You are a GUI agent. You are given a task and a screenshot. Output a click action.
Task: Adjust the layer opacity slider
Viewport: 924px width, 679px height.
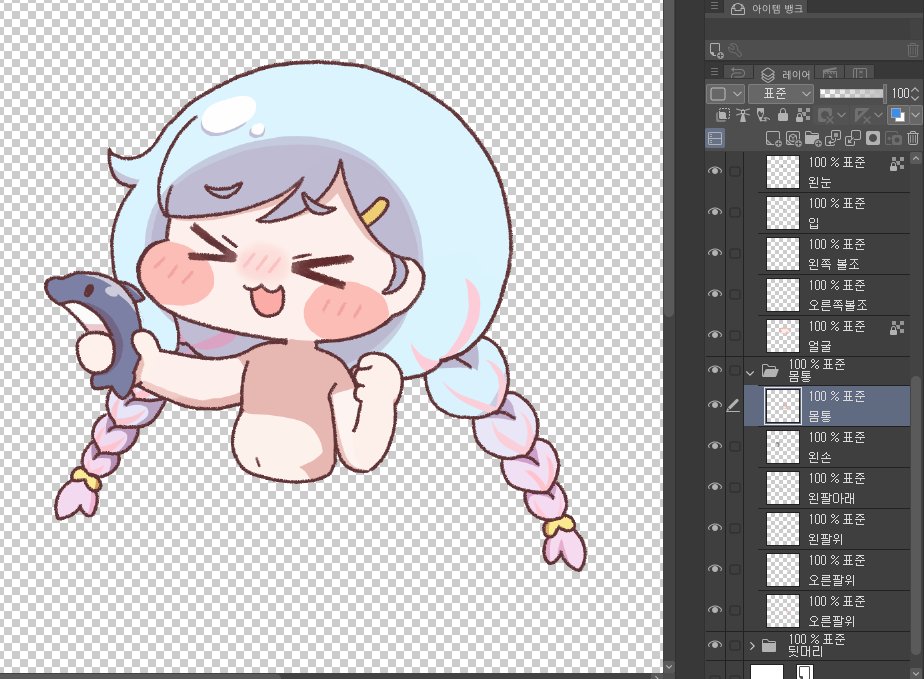852,94
